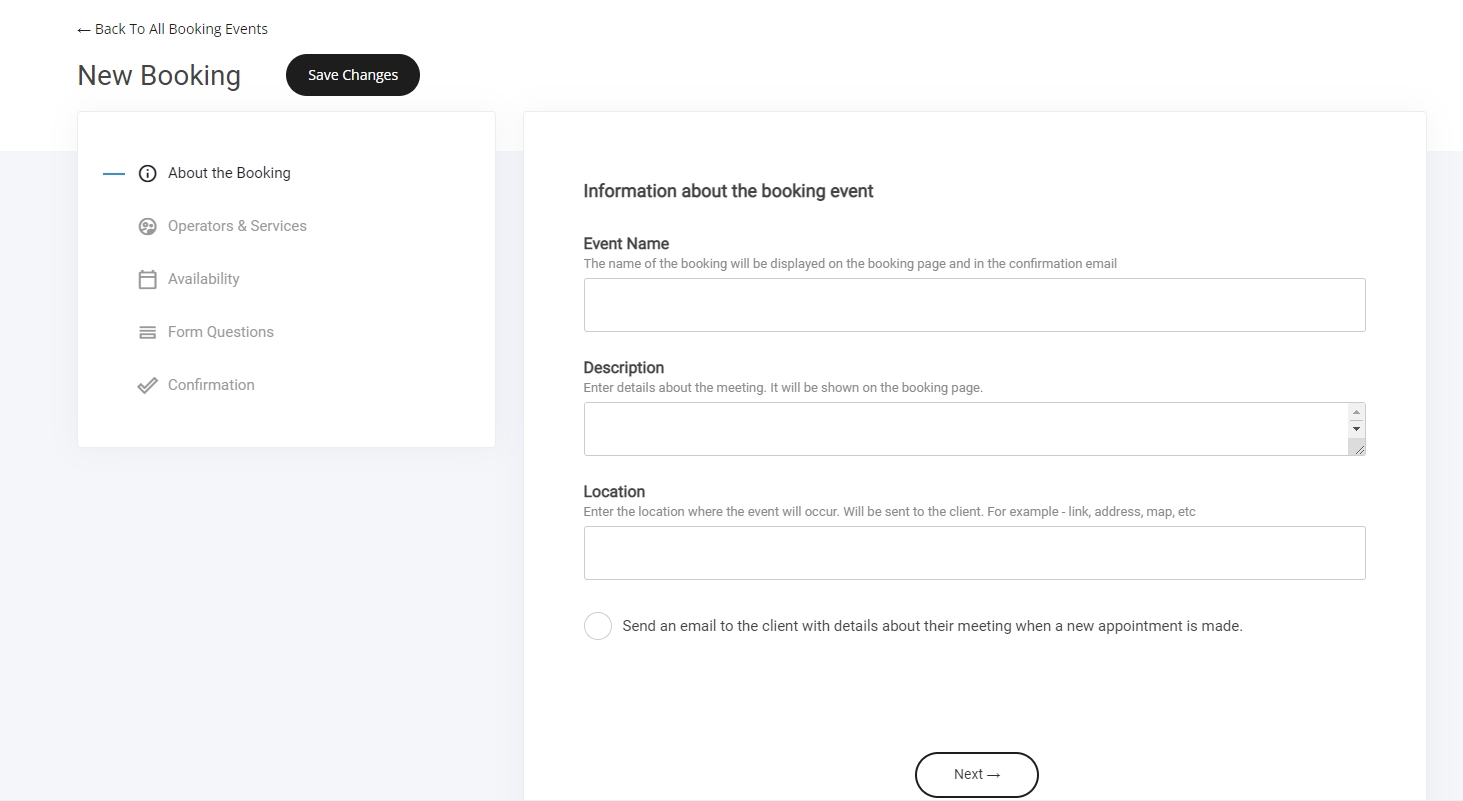
Task: Click the Form Questions list icon
Action: click(147, 333)
